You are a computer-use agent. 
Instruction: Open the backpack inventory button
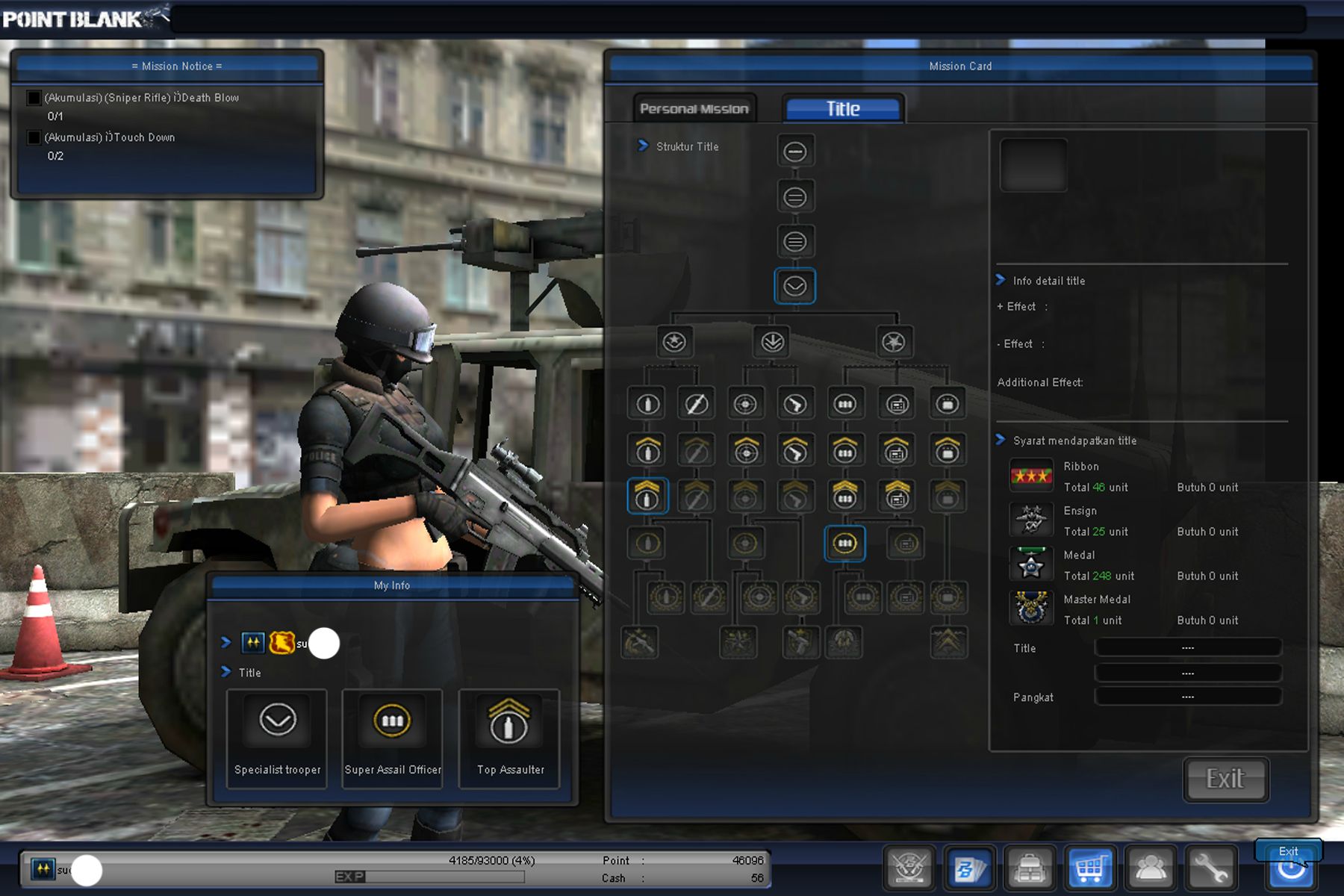pyautogui.click(x=1029, y=868)
